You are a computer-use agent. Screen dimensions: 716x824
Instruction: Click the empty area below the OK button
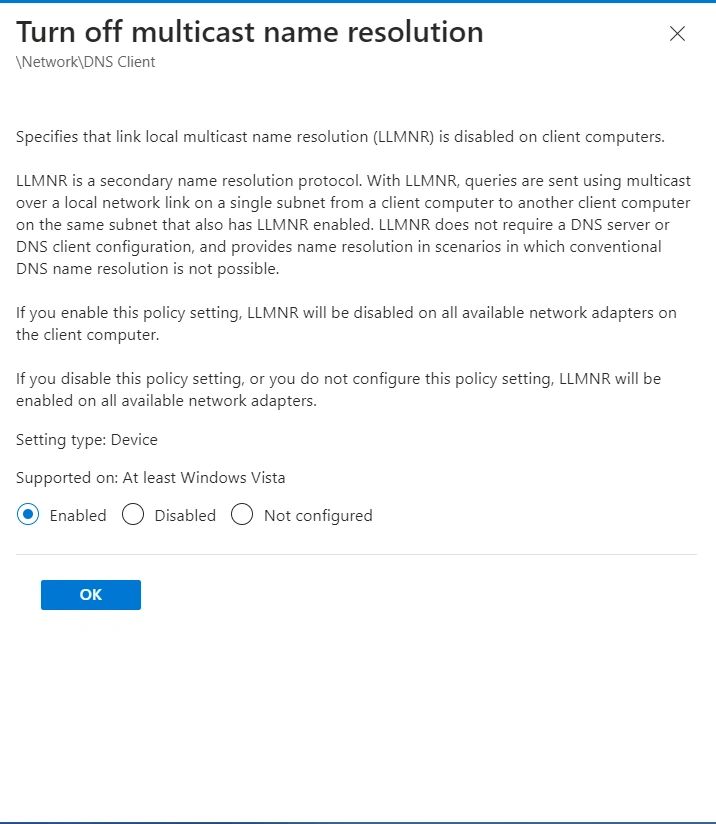358,690
